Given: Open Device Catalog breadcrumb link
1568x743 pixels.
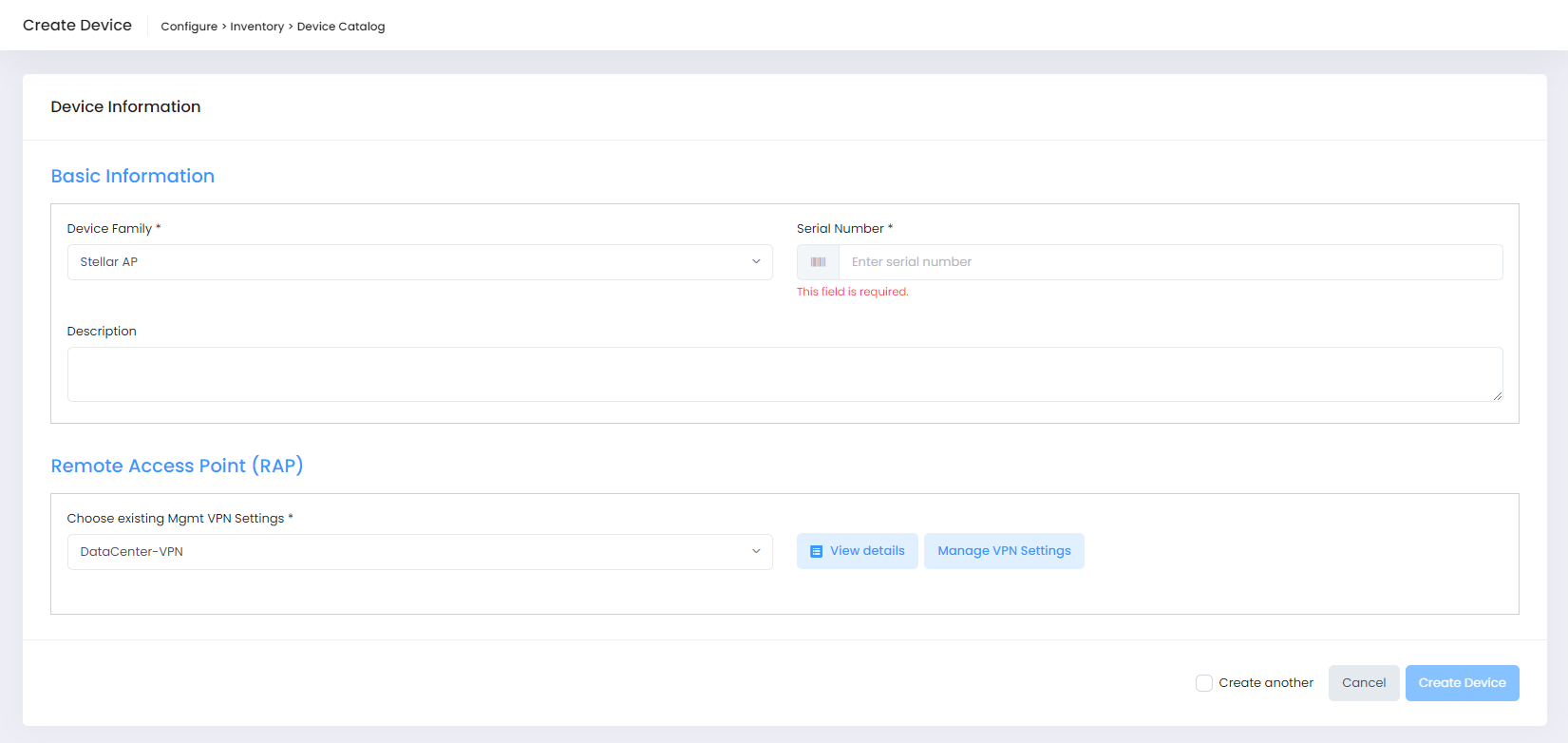Looking at the screenshot, I should point(341,27).
